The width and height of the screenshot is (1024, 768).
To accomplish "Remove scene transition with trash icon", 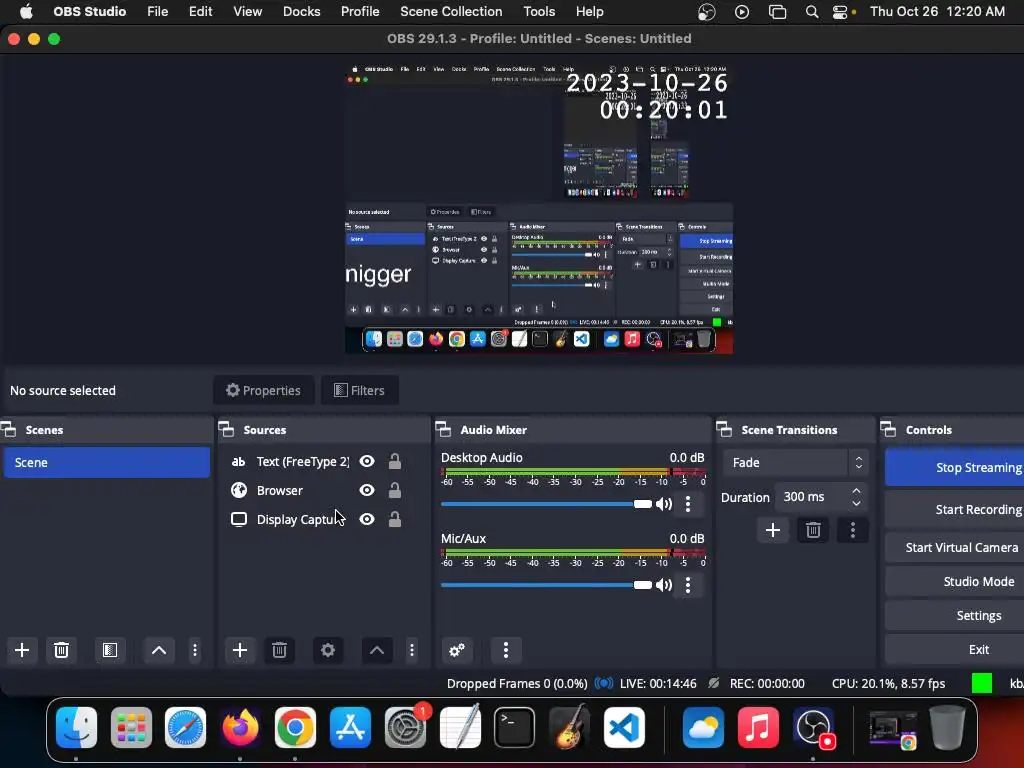I will click(x=813, y=530).
